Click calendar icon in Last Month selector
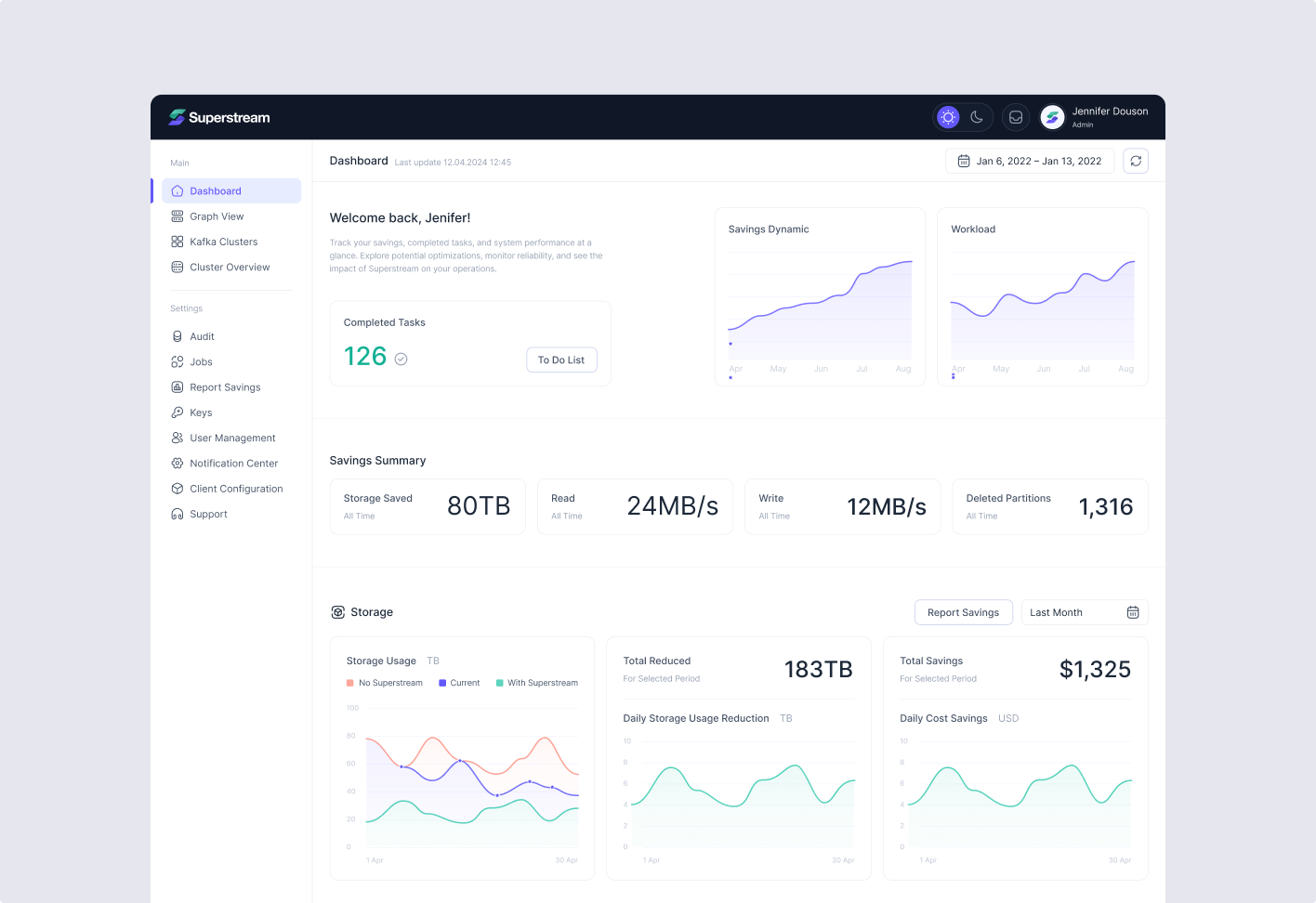This screenshot has height=903, width=1316. click(1133, 612)
